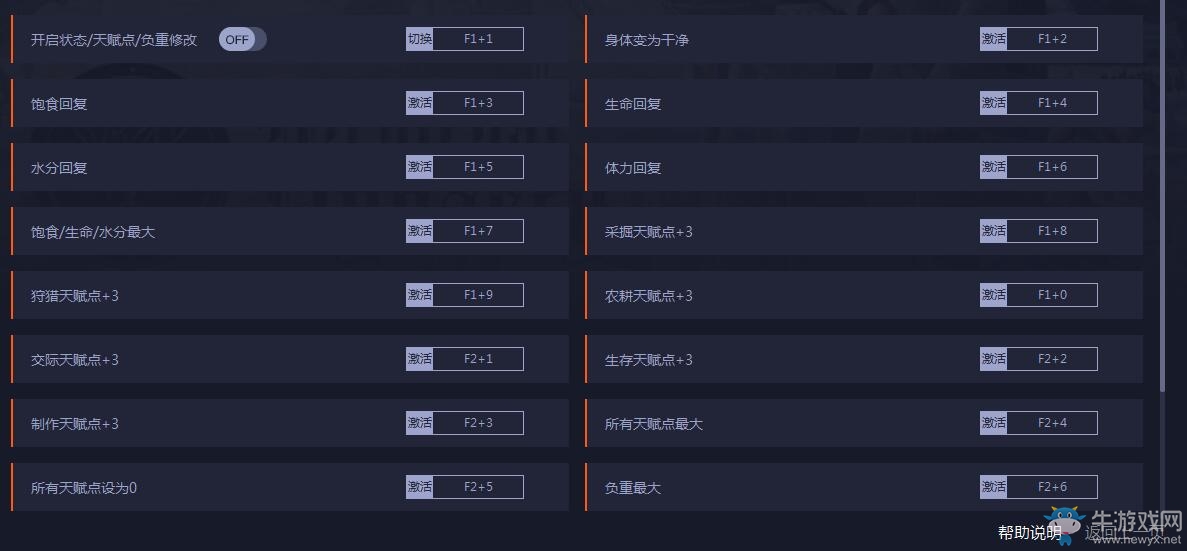This screenshot has width=1187, height=551.
Task: Activate 所有天赋点最大
Action: (993, 422)
